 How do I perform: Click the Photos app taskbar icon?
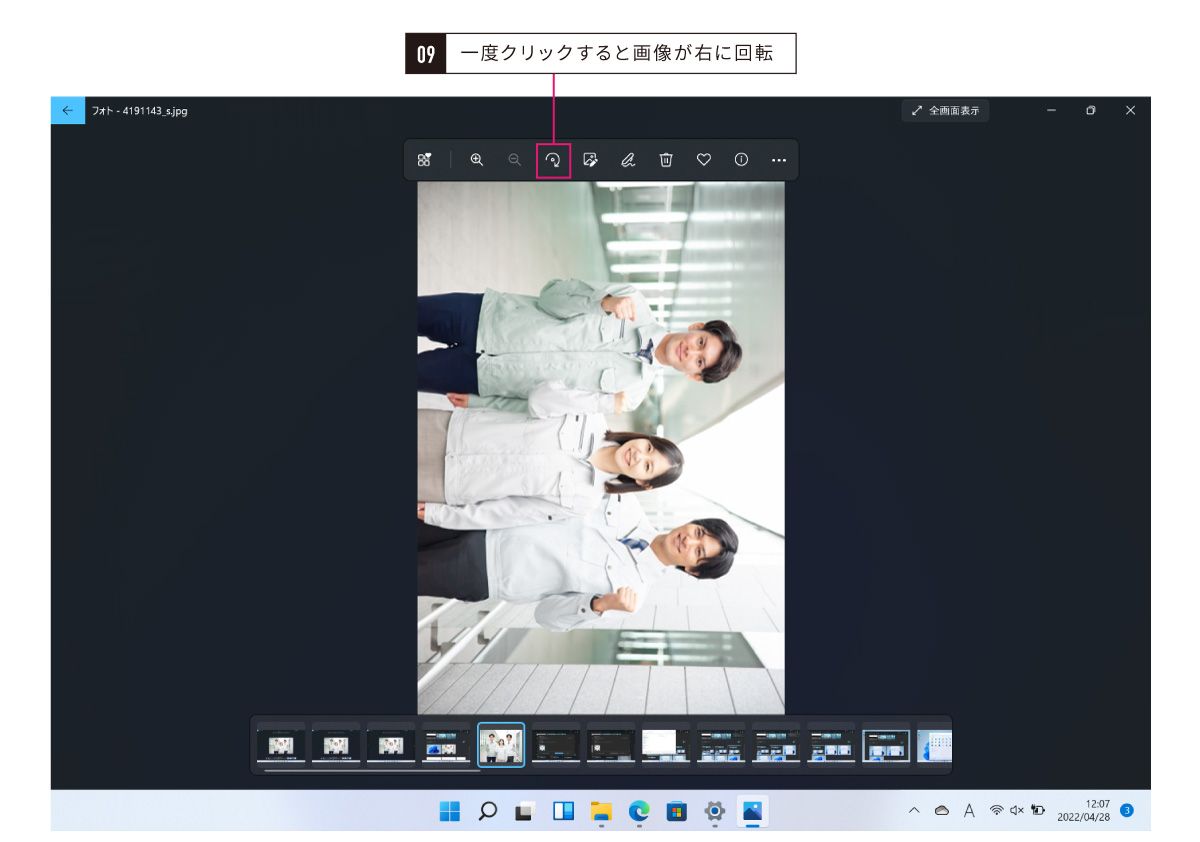[752, 811]
